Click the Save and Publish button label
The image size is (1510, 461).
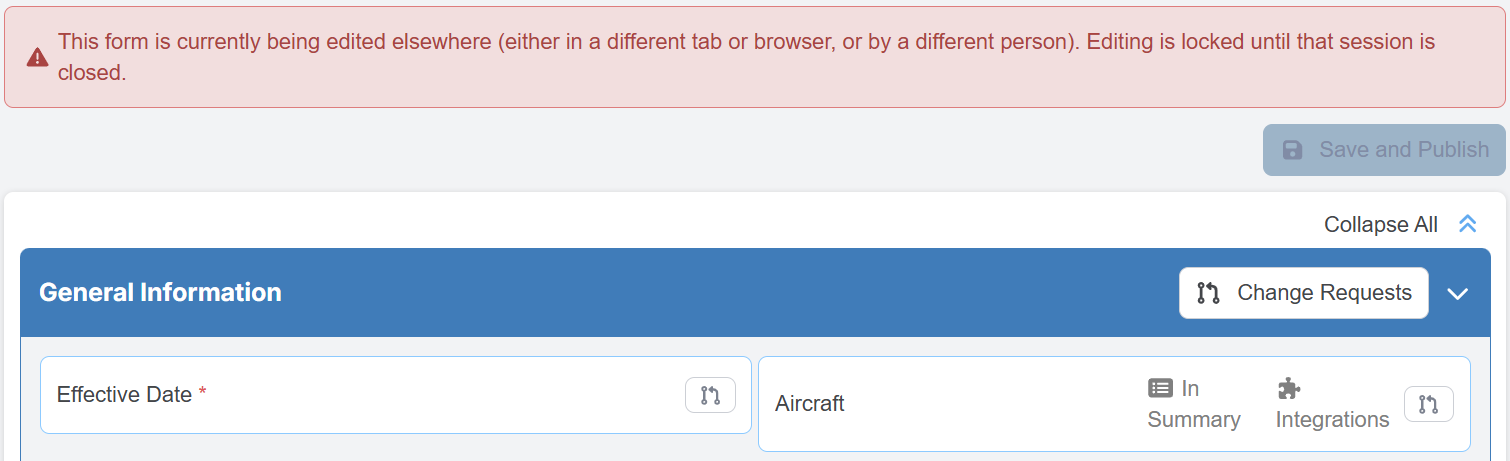click(x=1404, y=150)
